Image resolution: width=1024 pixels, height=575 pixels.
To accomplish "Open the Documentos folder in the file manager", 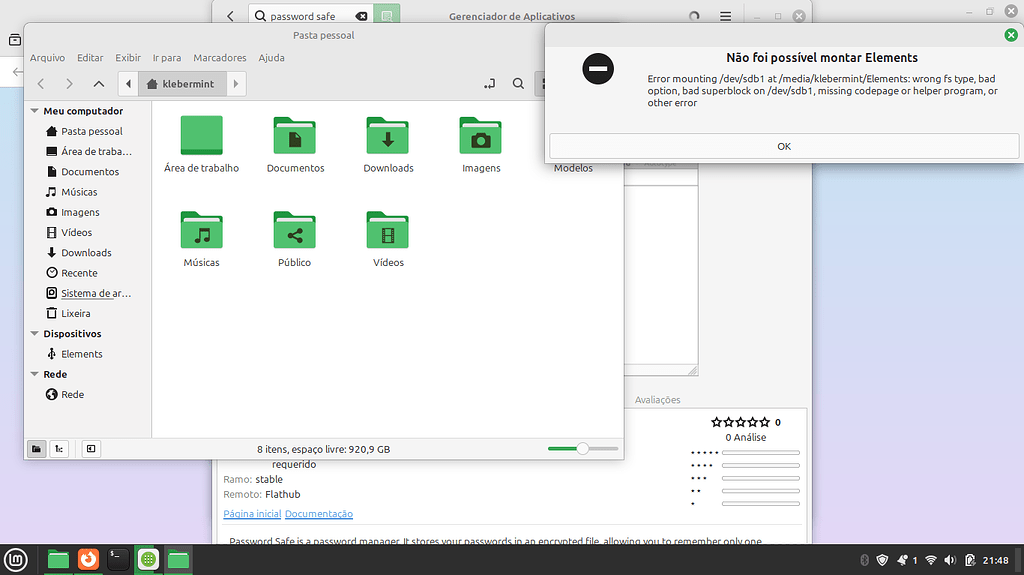I will tap(295, 137).
